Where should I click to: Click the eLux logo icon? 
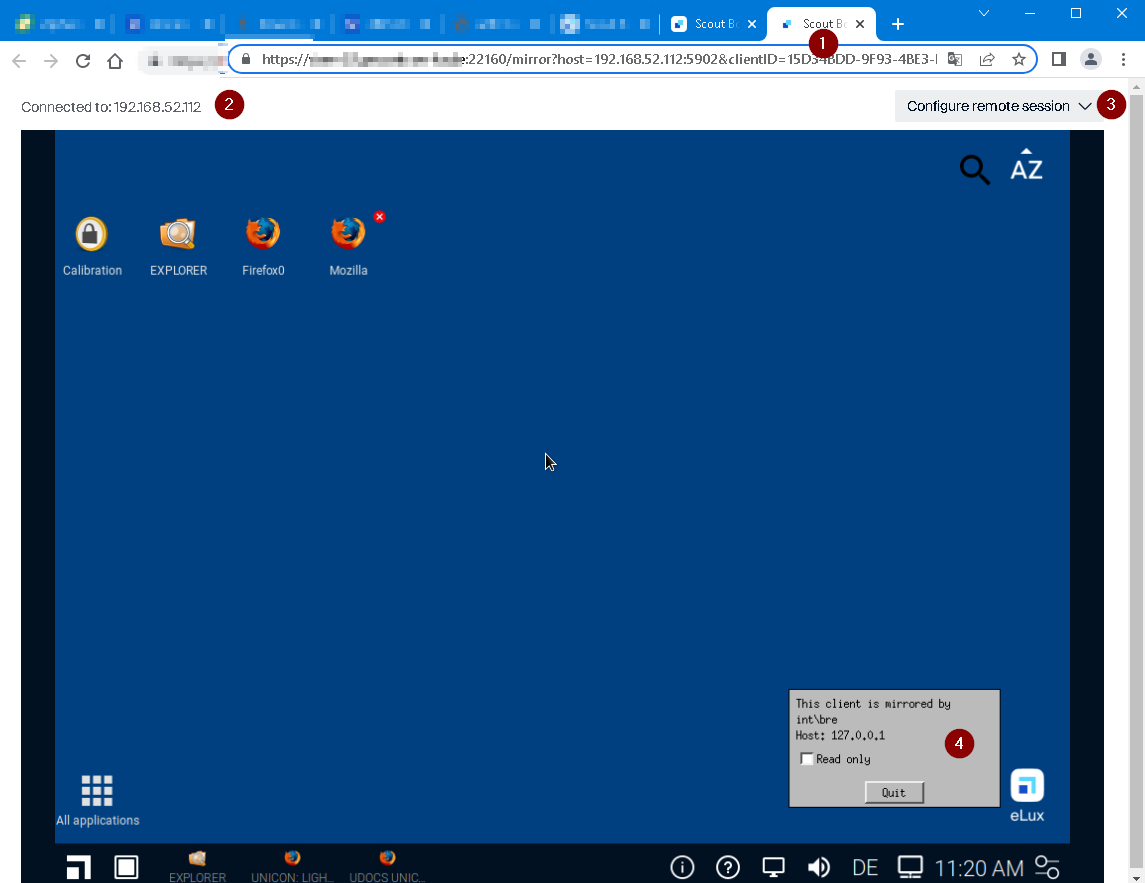tap(1027, 795)
